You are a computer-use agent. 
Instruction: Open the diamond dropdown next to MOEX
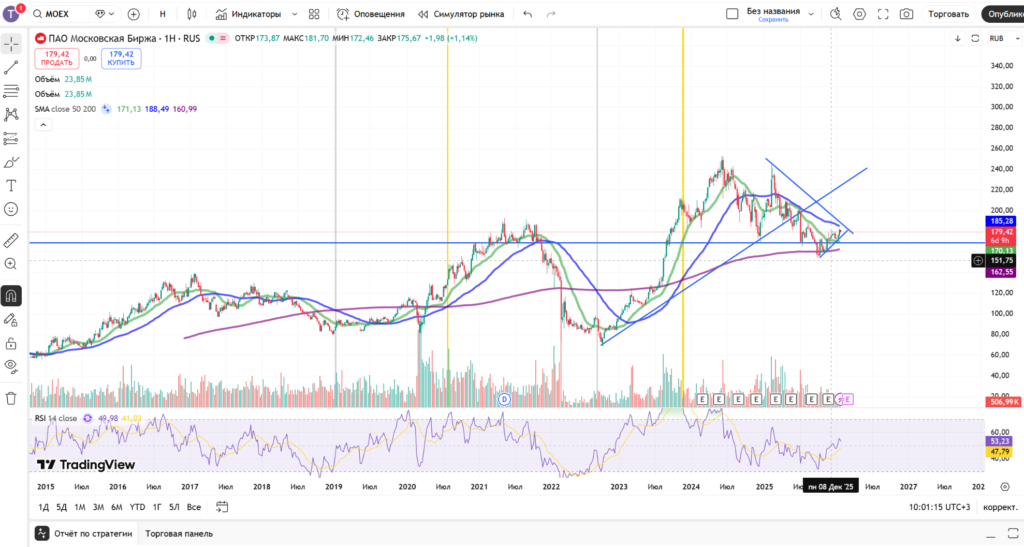[x=104, y=14]
